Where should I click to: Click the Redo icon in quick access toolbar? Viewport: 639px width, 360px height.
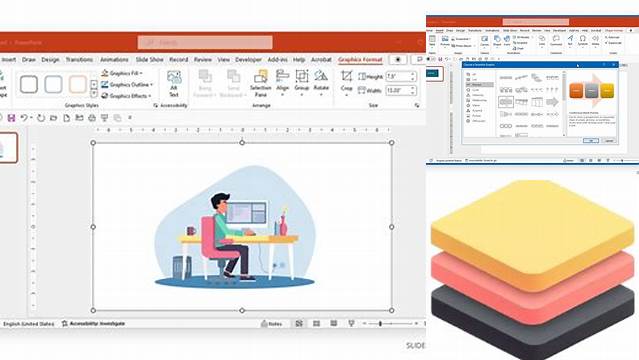point(41,118)
